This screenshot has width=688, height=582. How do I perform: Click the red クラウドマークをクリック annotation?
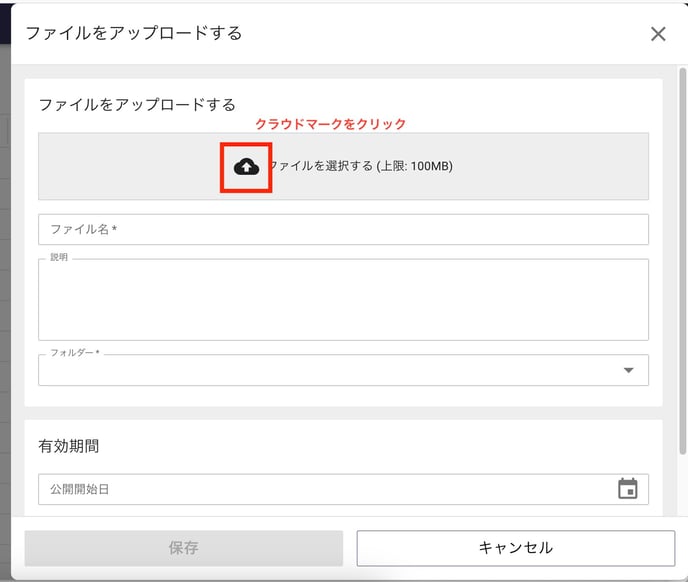[x=330, y=124]
